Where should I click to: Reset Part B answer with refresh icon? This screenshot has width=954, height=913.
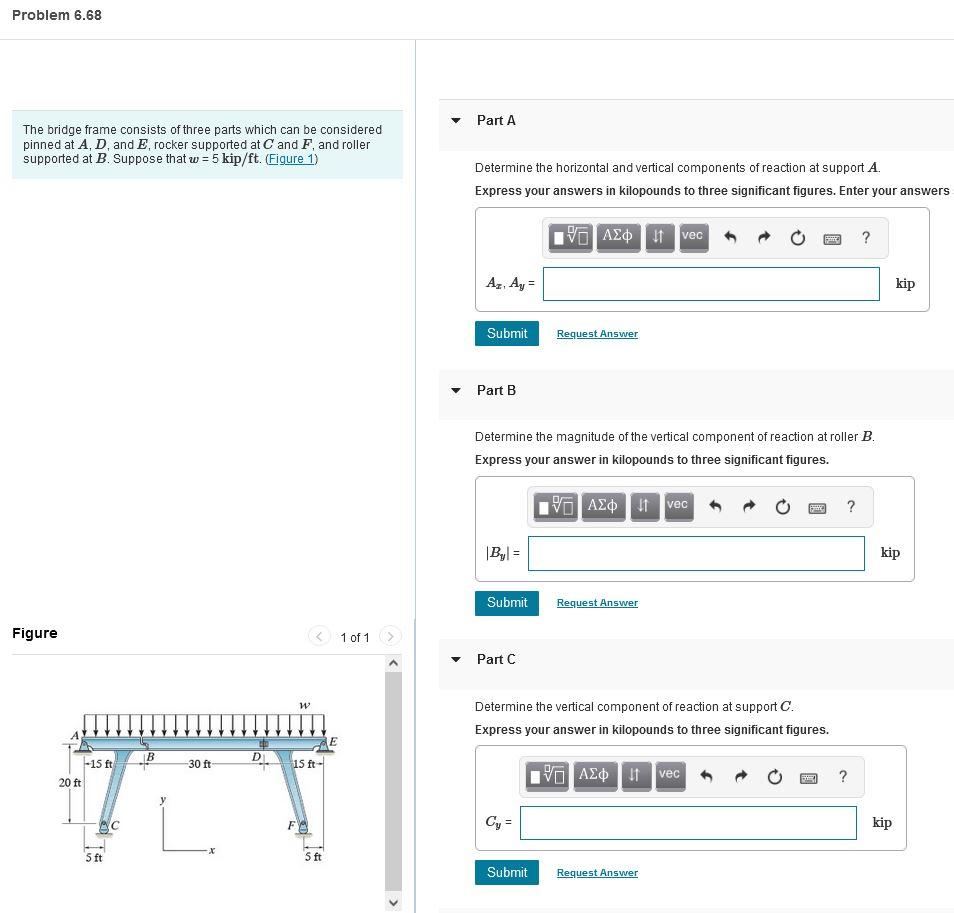[783, 507]
